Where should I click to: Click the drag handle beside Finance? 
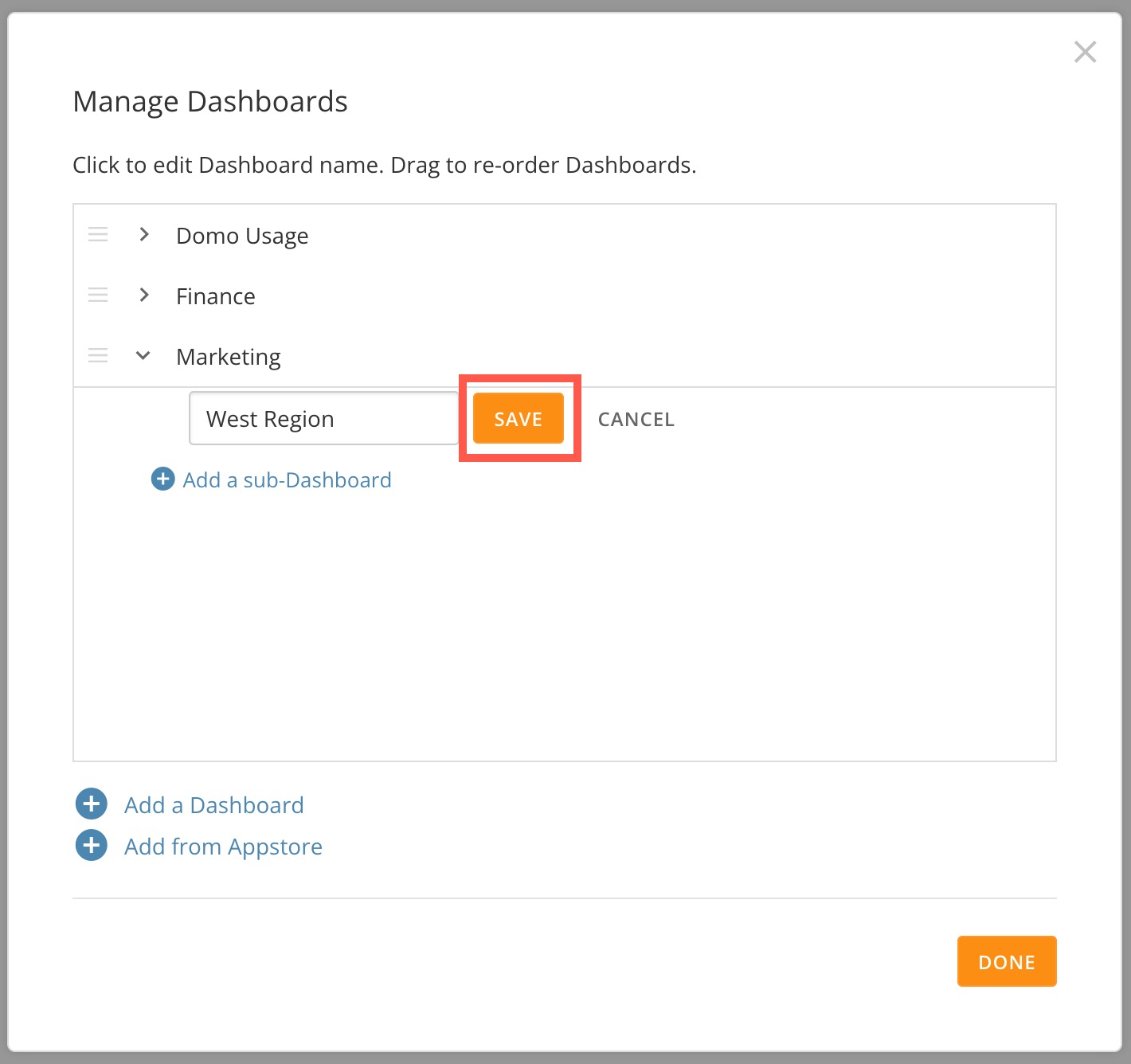pyautogui.click(x=98, y=295)
